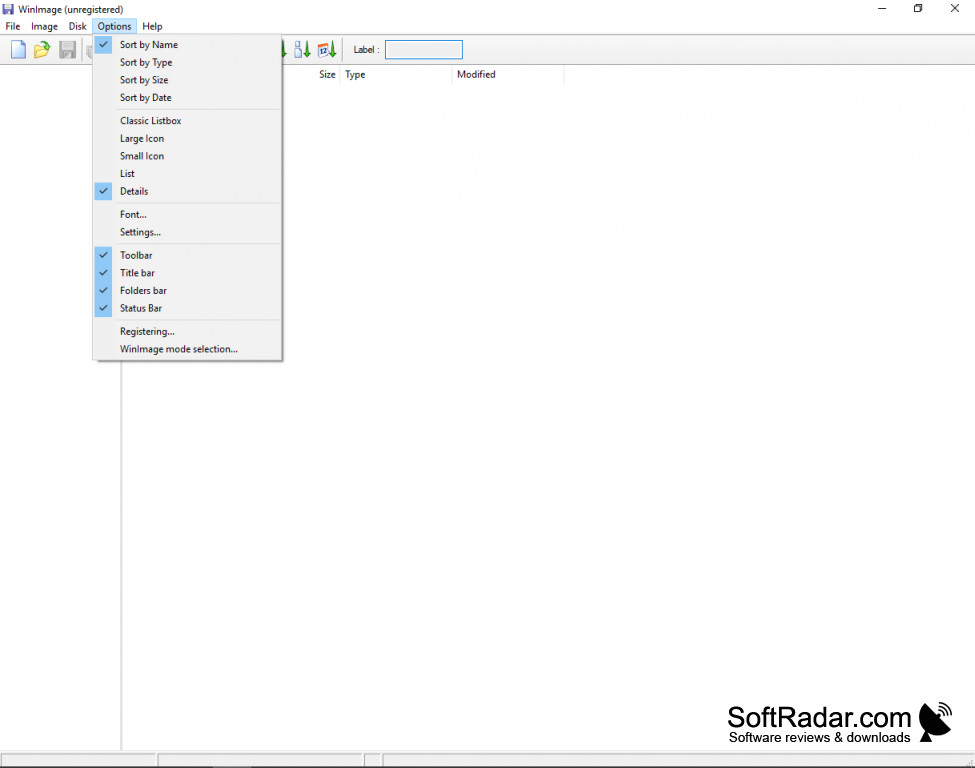The width and height of the screenshot is (975, 768).
Task: Choose Sort by Size entry
Action: tap(187, 80)
